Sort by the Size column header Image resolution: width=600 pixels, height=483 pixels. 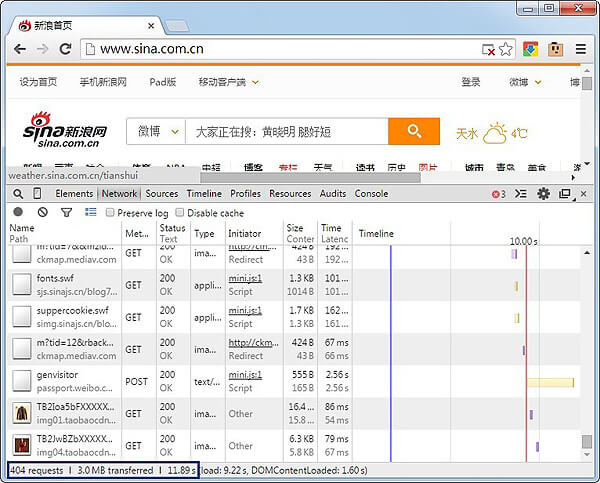click(300, 233)
